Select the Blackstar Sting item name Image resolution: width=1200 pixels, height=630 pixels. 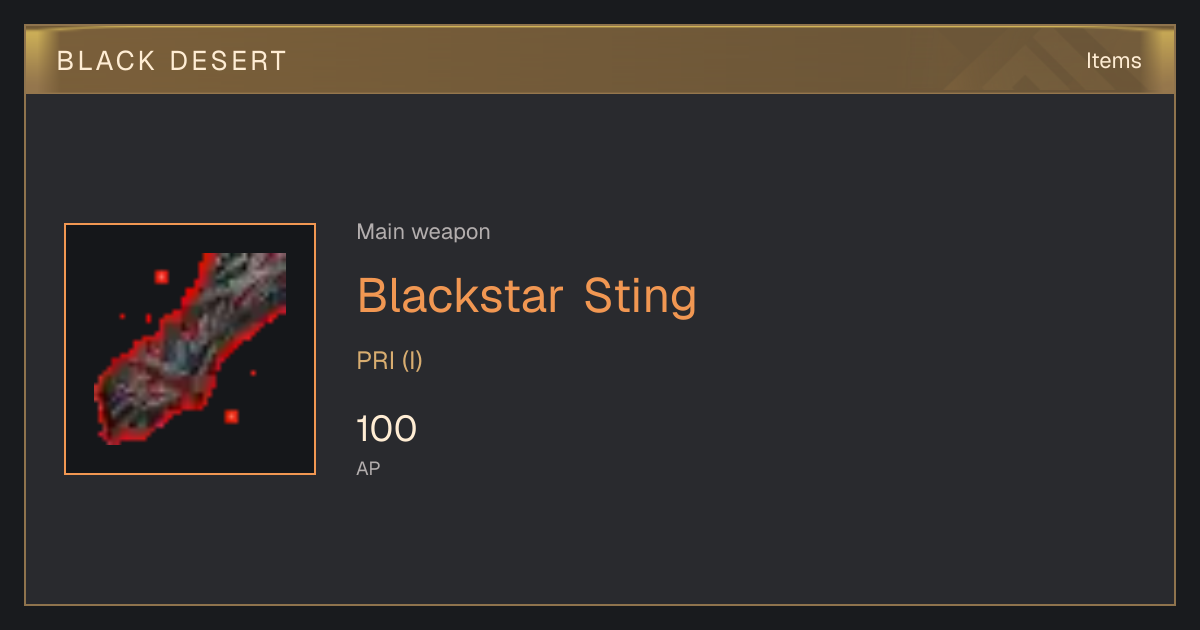pos(526,296)
